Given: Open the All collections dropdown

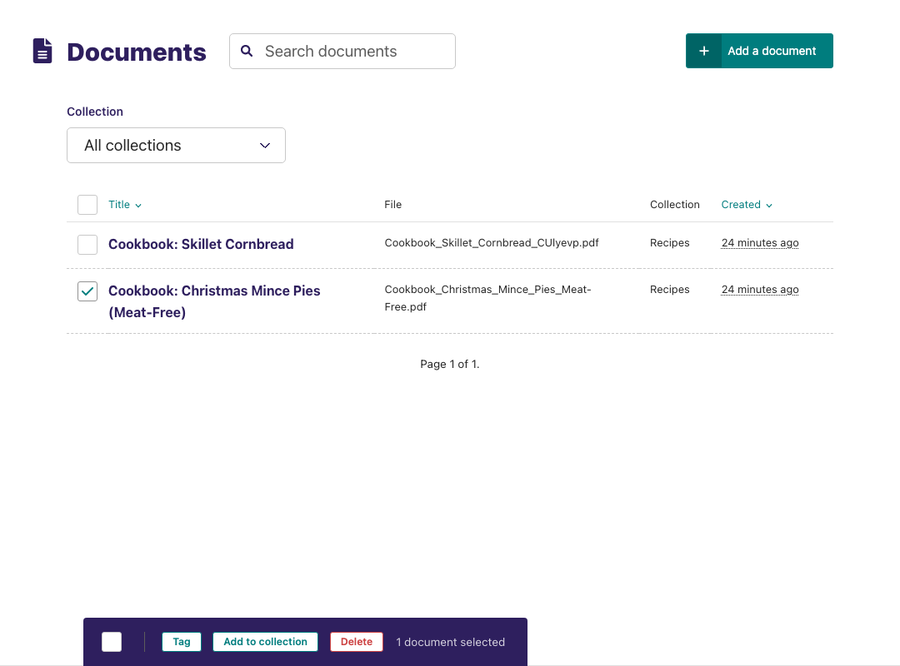Looking at the screenshot, I should tap(176, 145).
